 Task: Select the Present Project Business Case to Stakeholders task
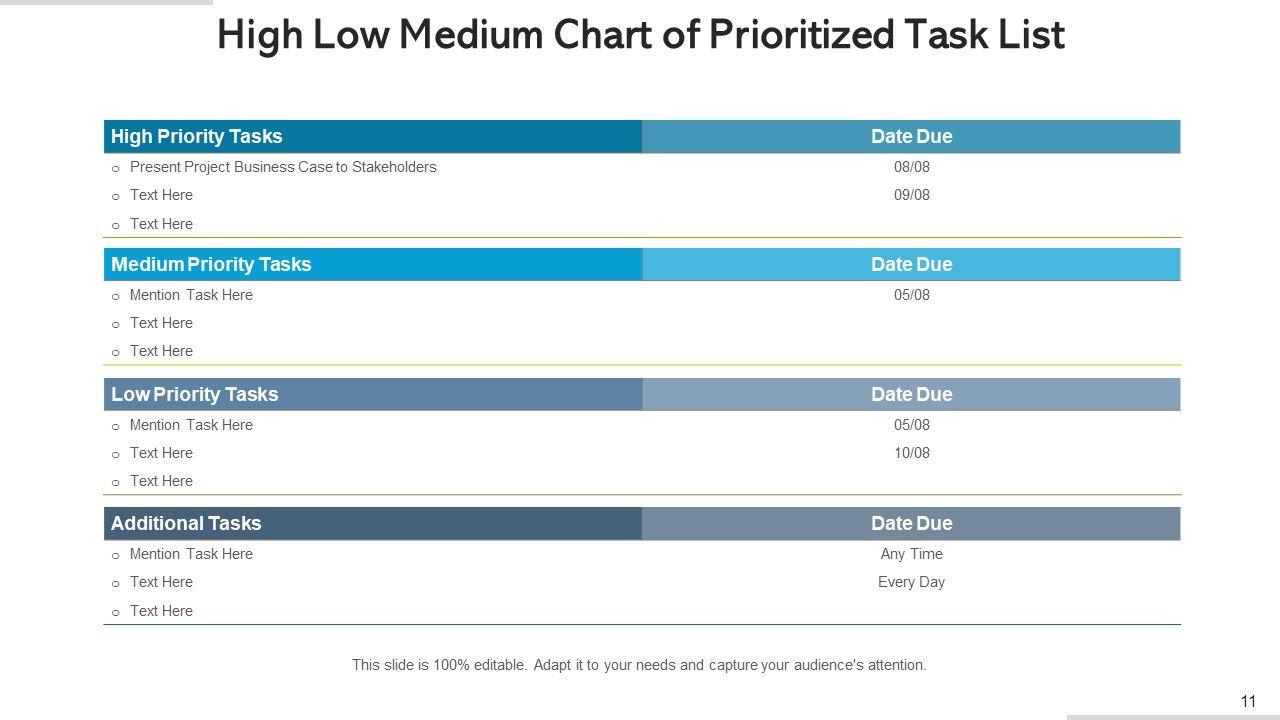pyautogui.click(x=283, y=167)
